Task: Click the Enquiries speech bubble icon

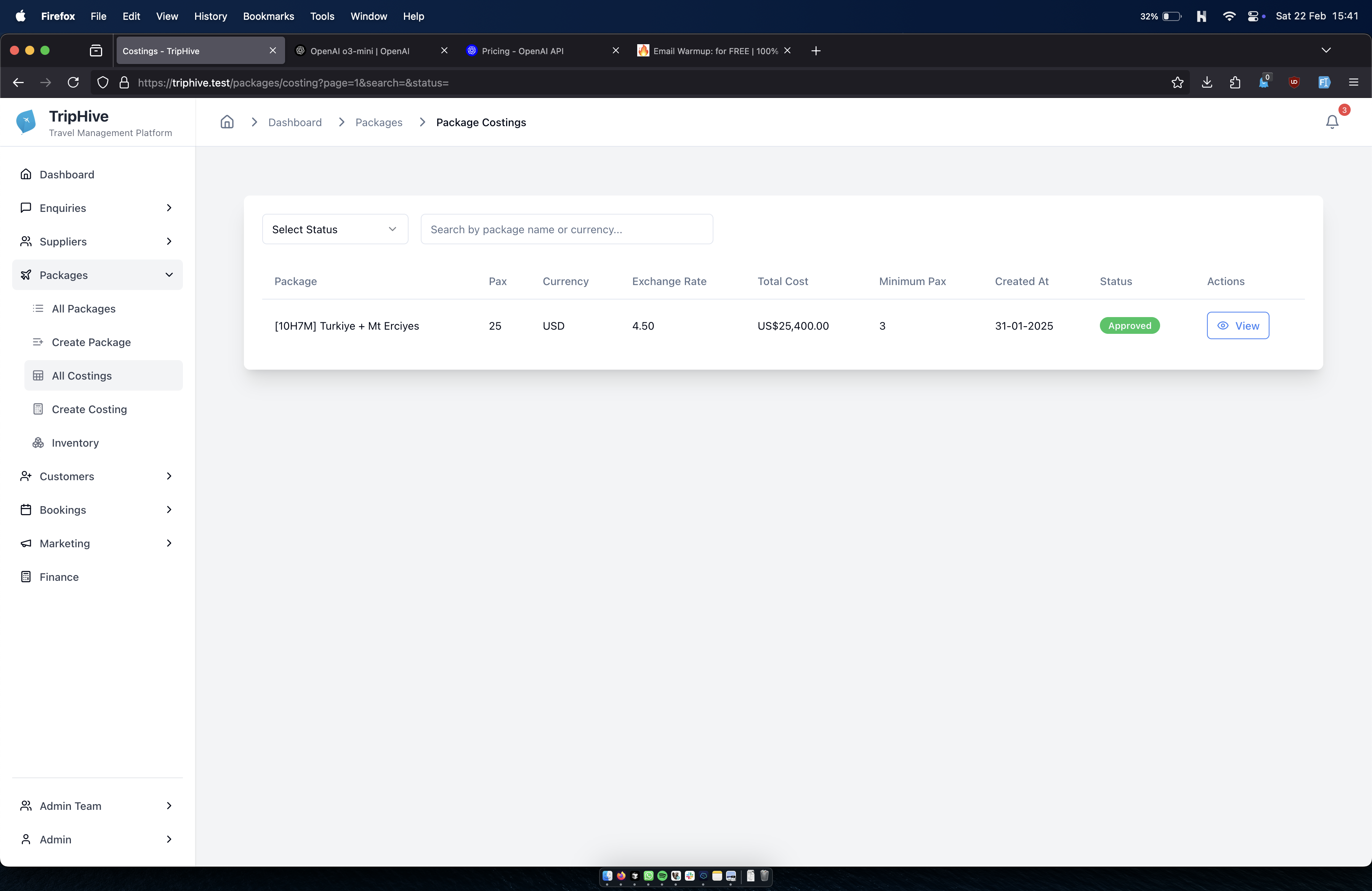Action: pyautogui.click(x=26, y=207)
